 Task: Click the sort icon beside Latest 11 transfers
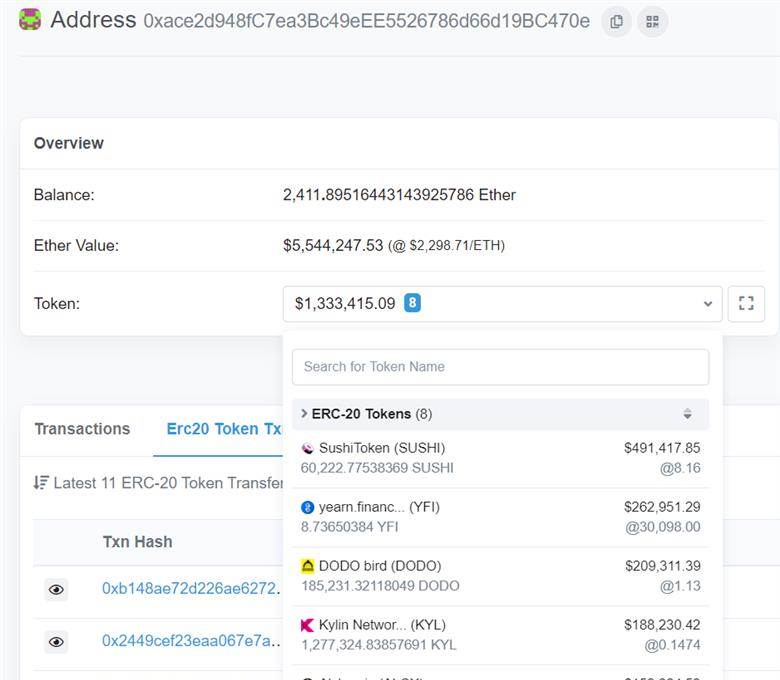(x=41, y=483)
